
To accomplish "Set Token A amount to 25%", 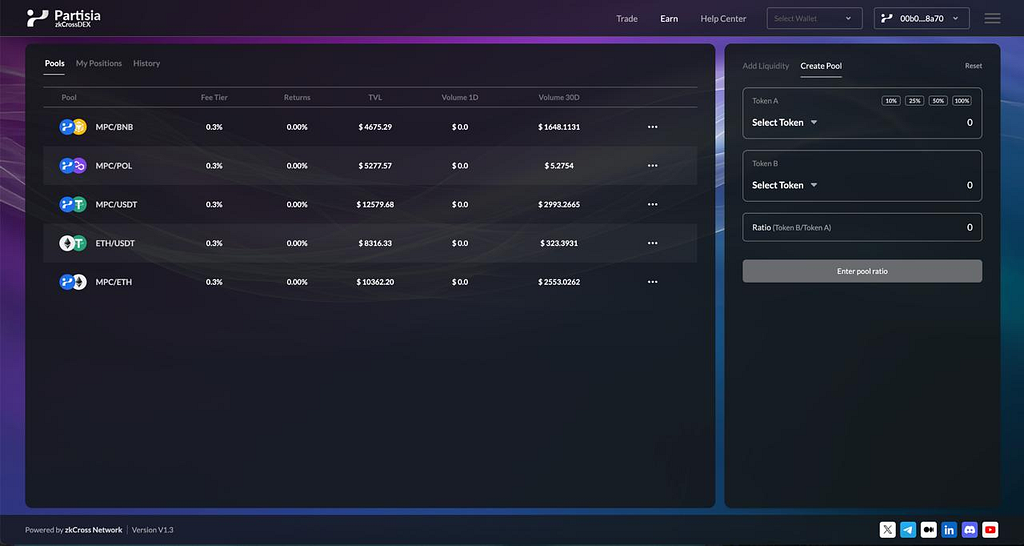I will click(914, 101).
